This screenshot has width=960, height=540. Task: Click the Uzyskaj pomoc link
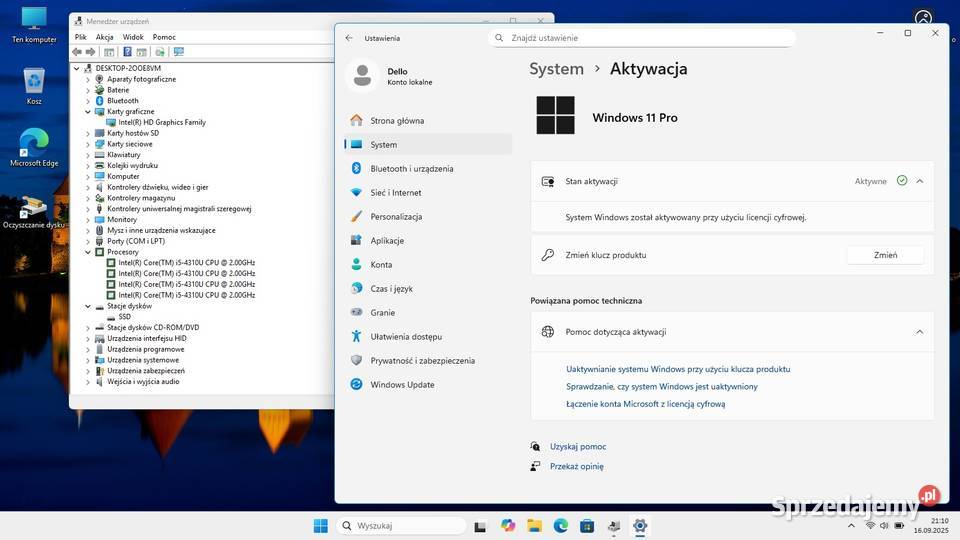click(578, 446)
